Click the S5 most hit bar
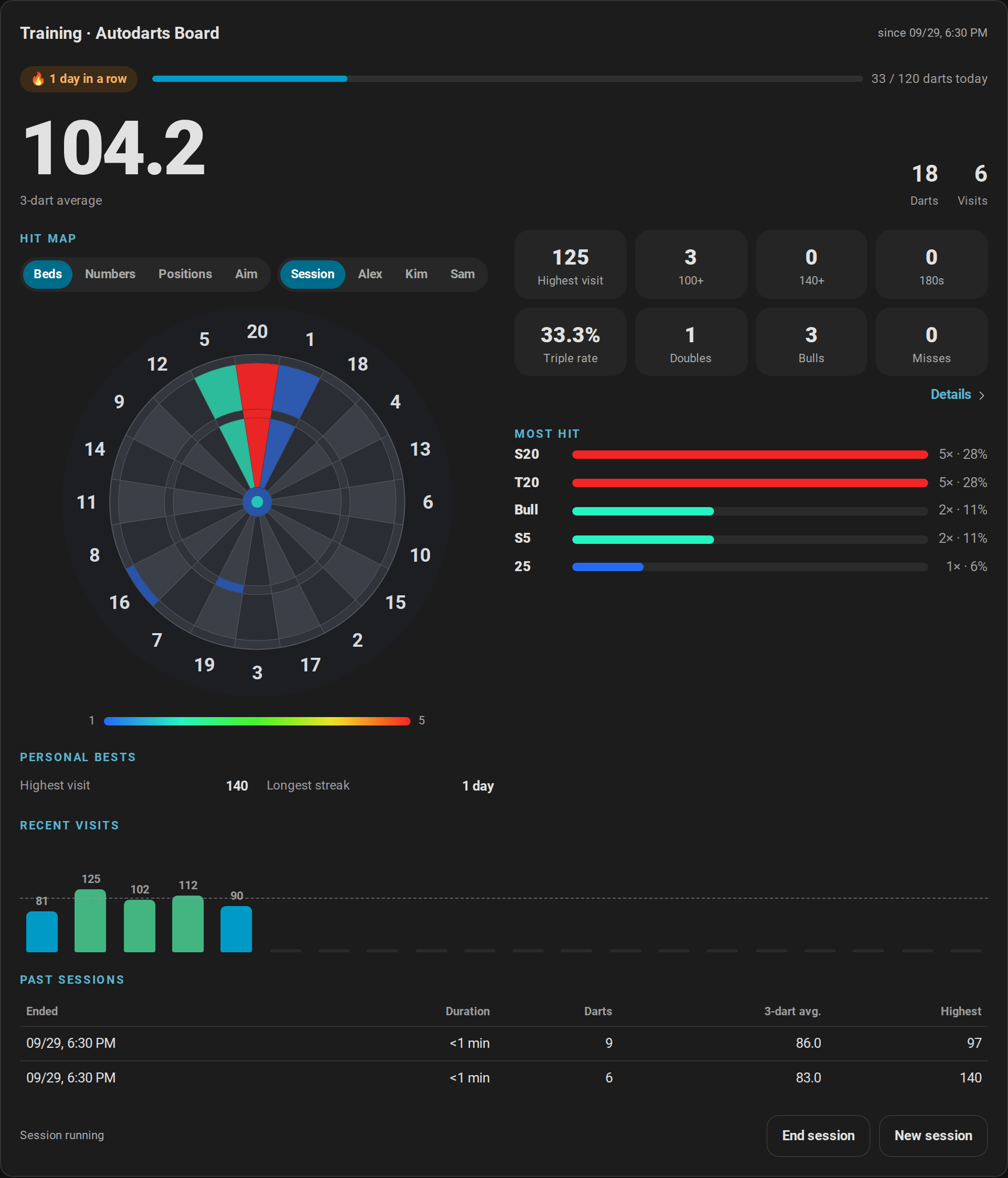This screenshot has width=1008, height=1178. point(750,540)
